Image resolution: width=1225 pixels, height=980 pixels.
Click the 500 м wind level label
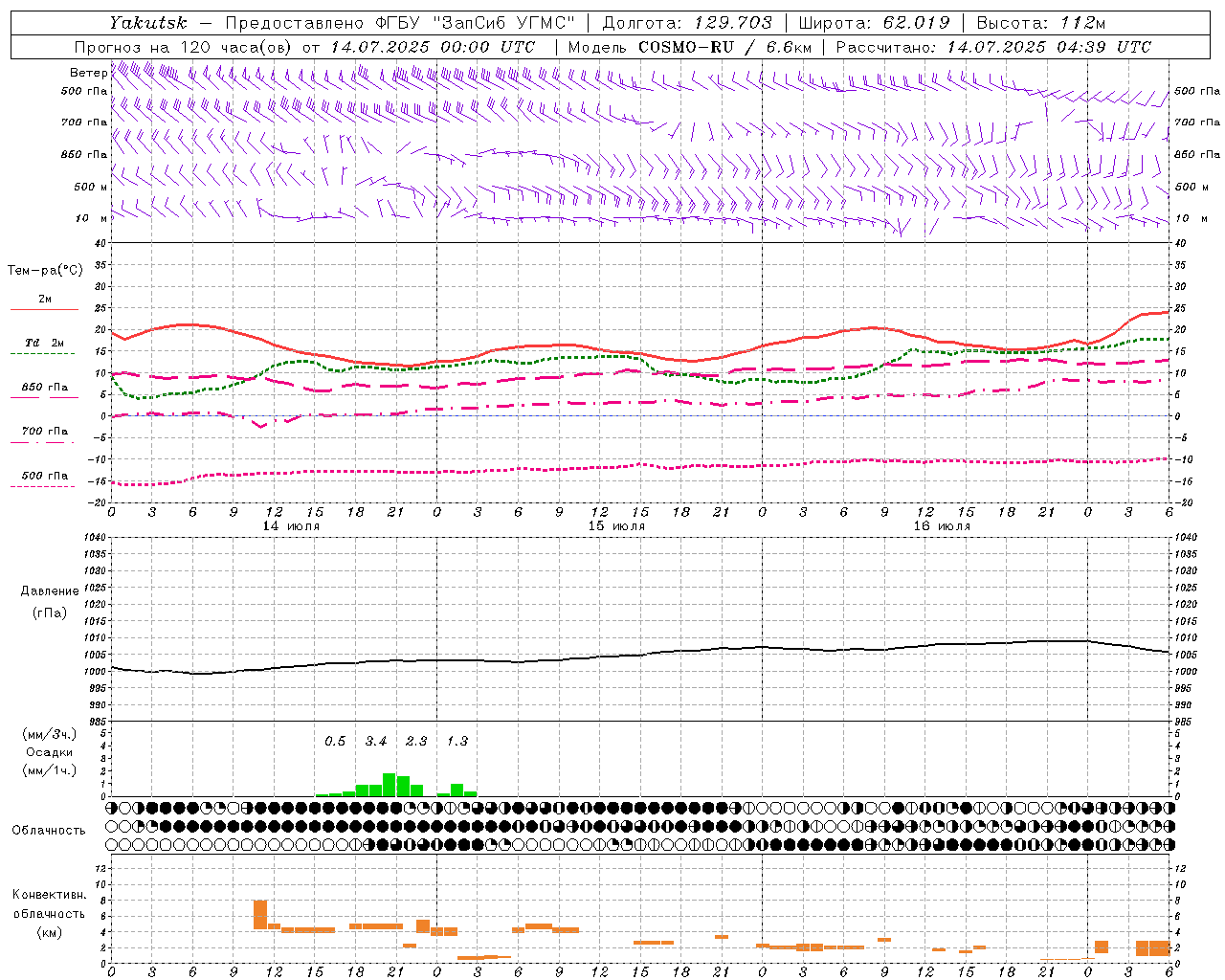[91, 187]
